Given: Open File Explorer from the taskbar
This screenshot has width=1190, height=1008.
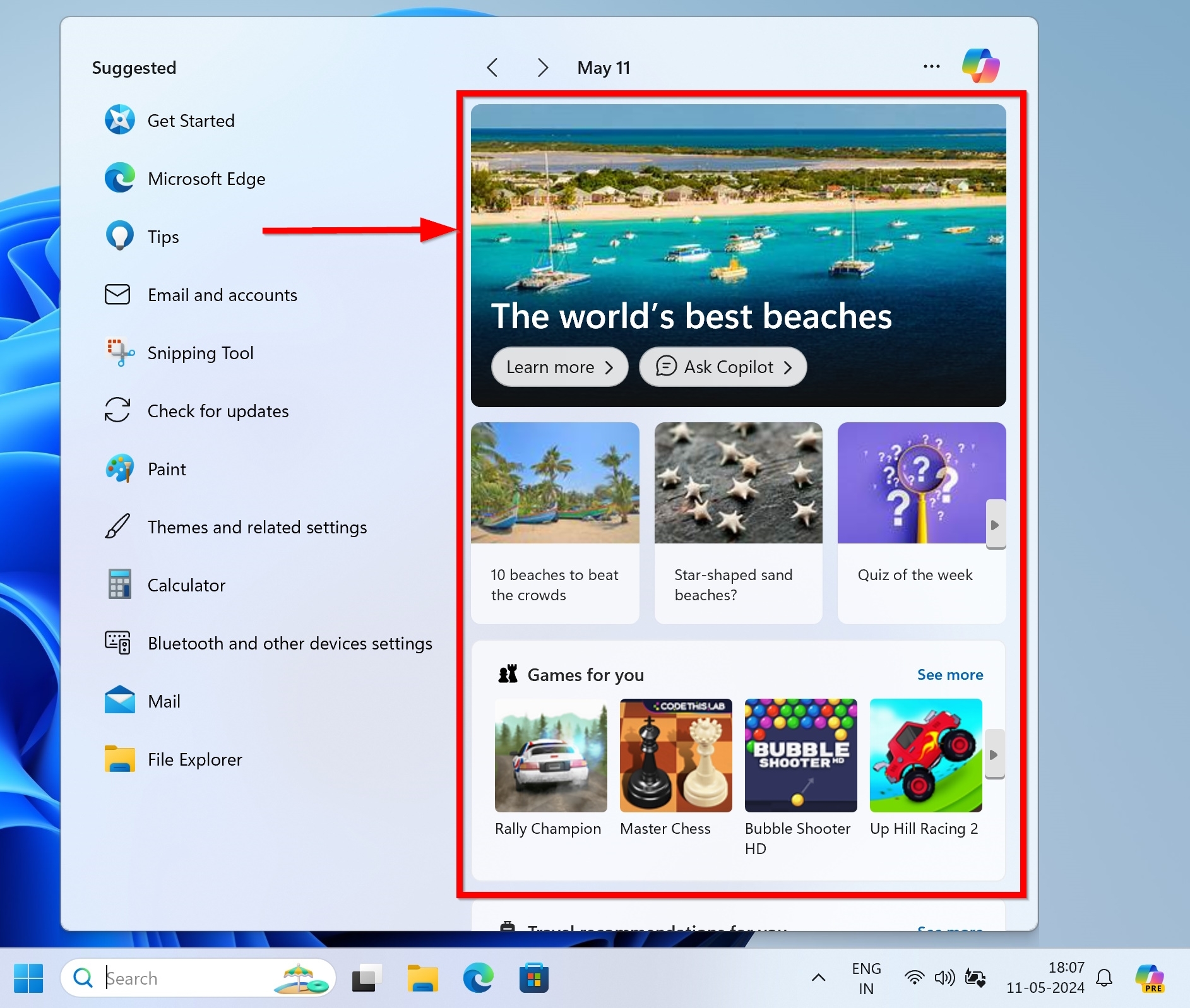Looking at the screenshot, I should [422, 978].
